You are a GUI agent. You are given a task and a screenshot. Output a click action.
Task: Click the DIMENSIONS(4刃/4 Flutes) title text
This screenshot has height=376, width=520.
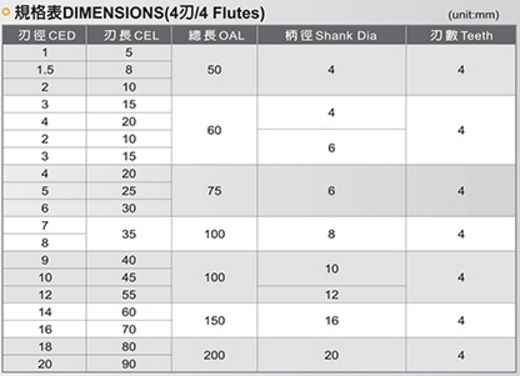pos(164,13)
